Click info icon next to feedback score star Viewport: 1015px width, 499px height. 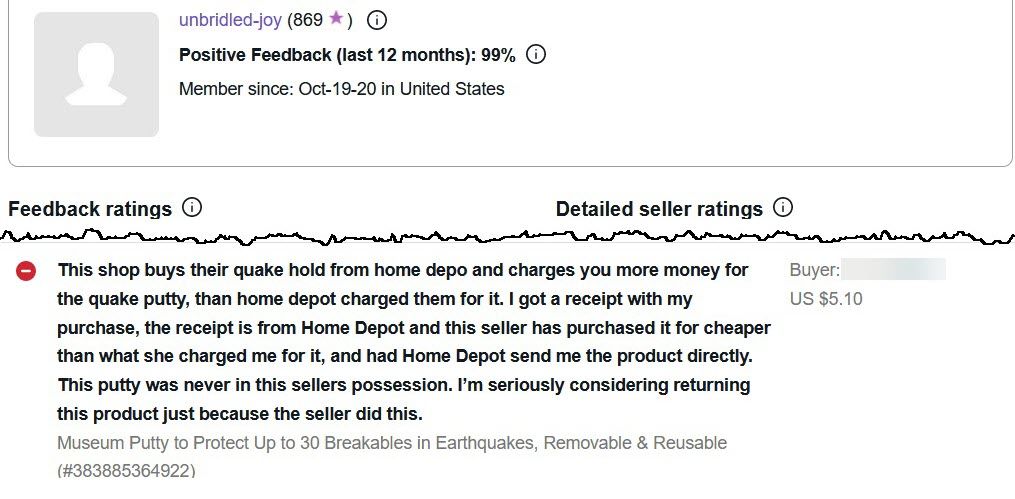(x=376, y=19)
